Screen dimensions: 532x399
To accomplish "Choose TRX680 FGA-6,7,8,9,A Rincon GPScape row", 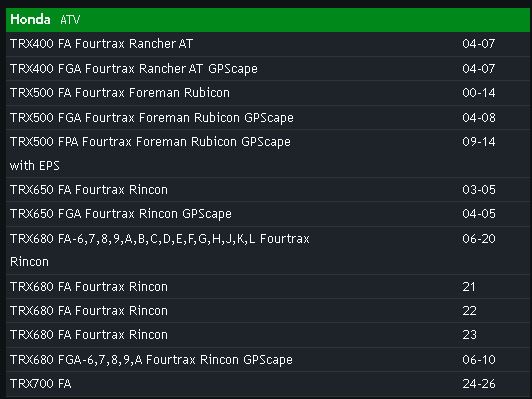I will tap(268, 359).
